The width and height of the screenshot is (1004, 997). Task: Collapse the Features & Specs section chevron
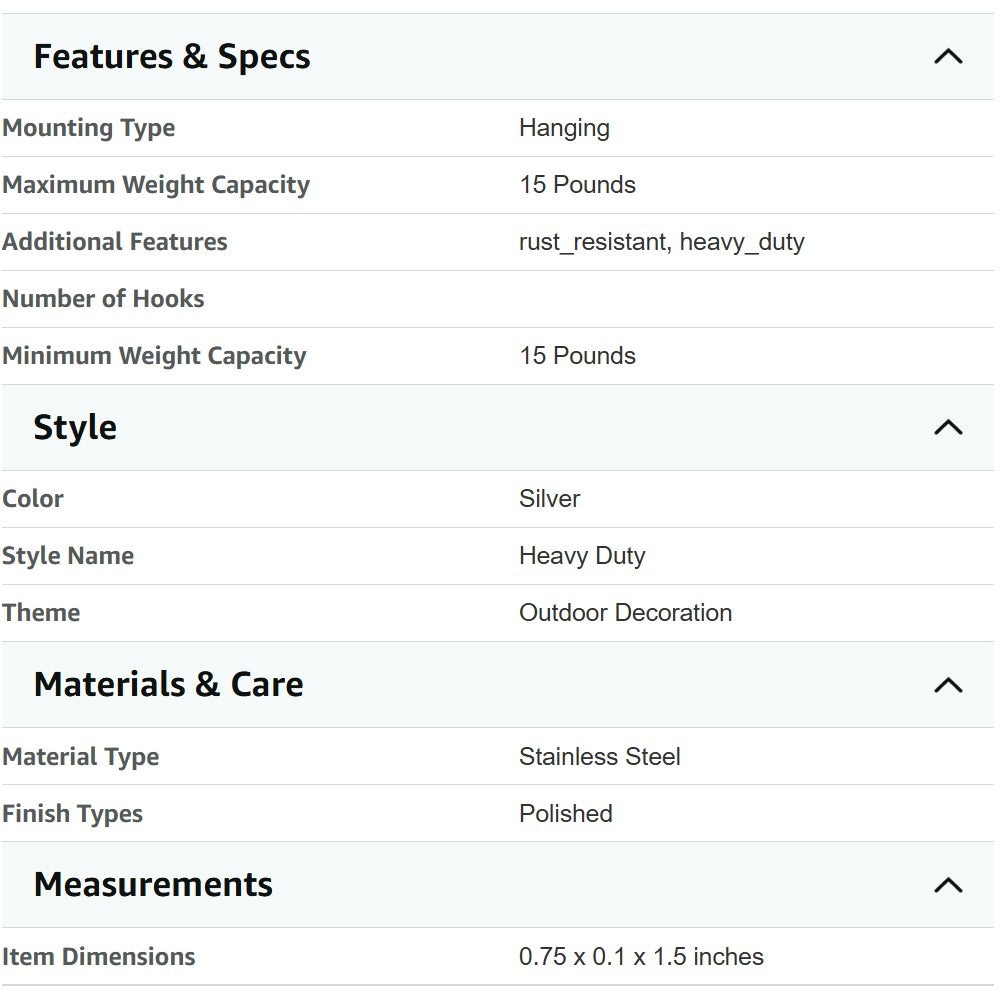(x=948, y=56)
